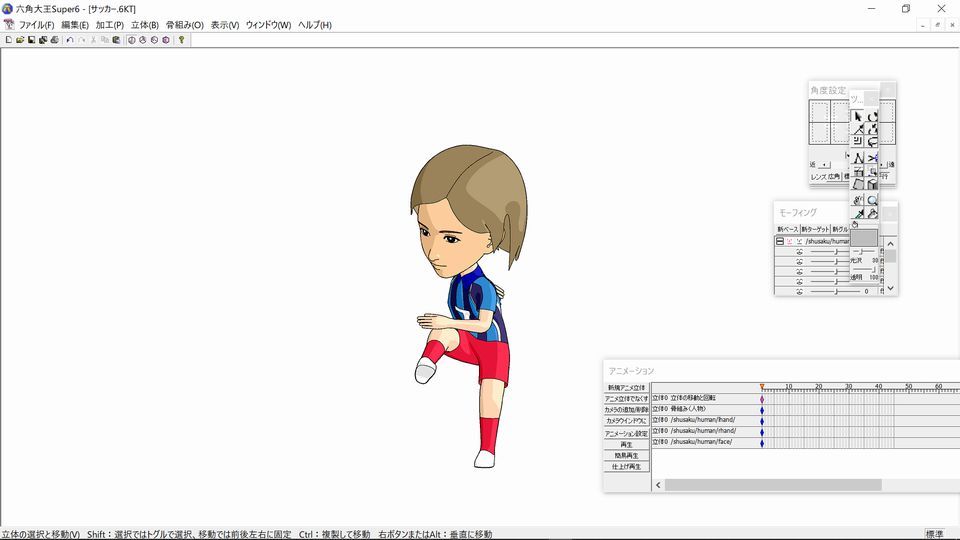Click the 標準 status bar indicator
The height and width of the screenshot is (540, 960).
934,534
